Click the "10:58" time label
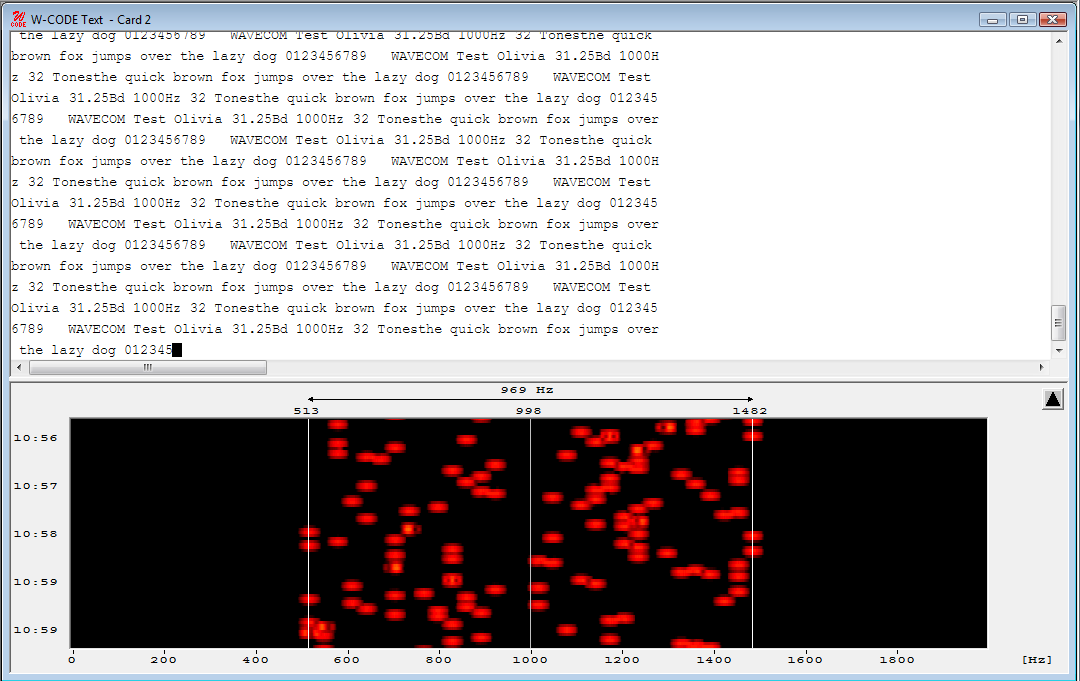1080x681 pixels. point(36,534)
